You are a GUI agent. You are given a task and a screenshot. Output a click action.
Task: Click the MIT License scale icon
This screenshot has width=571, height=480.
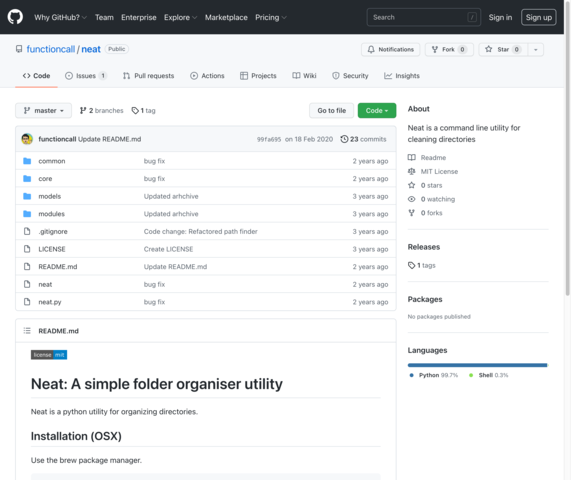pyautogui.click(x=411, y=171)
